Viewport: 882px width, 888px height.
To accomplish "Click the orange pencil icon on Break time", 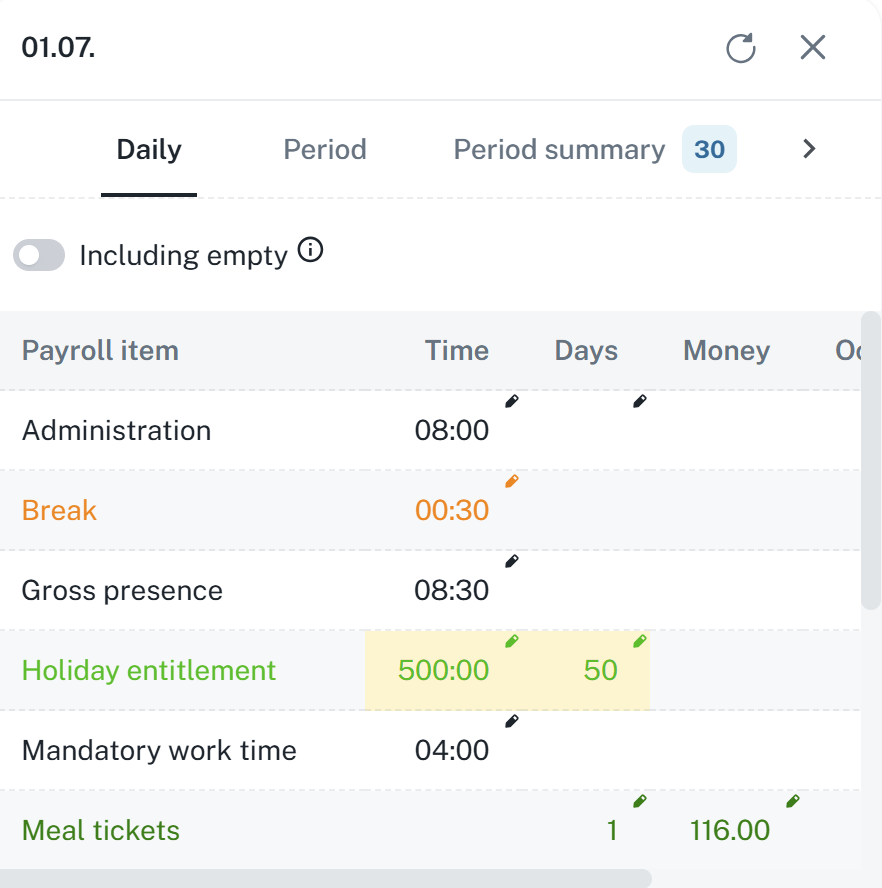I will 512,481.
